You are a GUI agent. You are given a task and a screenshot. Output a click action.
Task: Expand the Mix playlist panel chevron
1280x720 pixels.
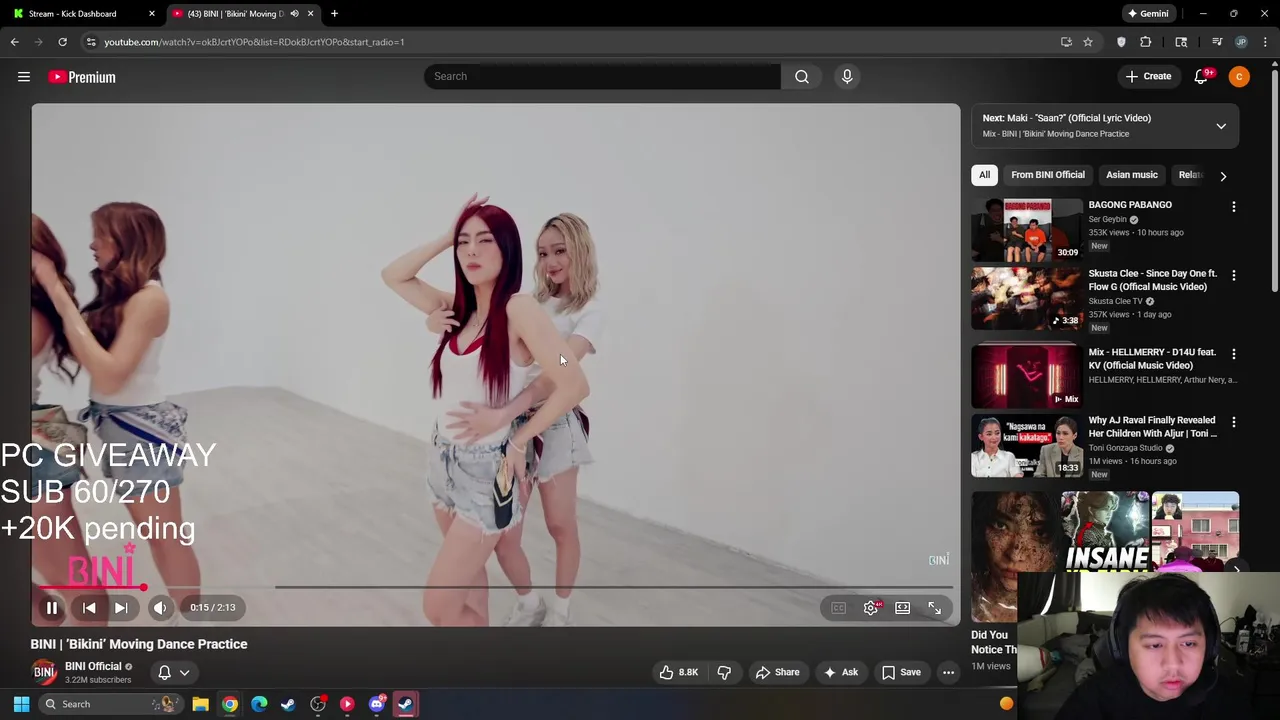coord(1221,126)
